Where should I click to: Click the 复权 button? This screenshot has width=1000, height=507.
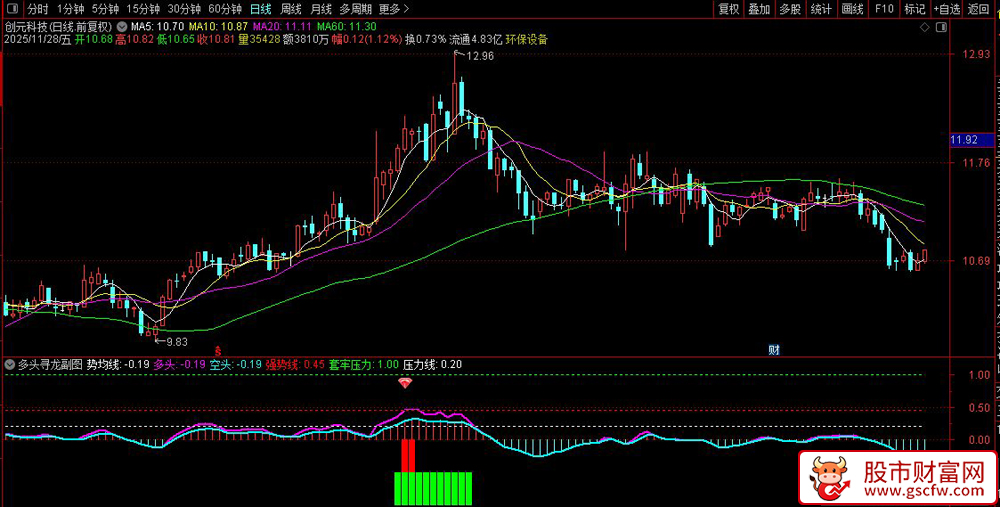pos(728,9)
